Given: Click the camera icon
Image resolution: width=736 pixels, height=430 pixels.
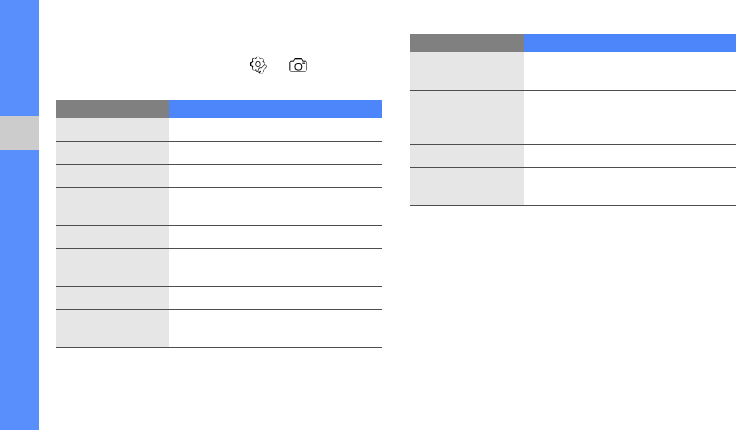Looking at the screenshot, I should coord(298,64).
